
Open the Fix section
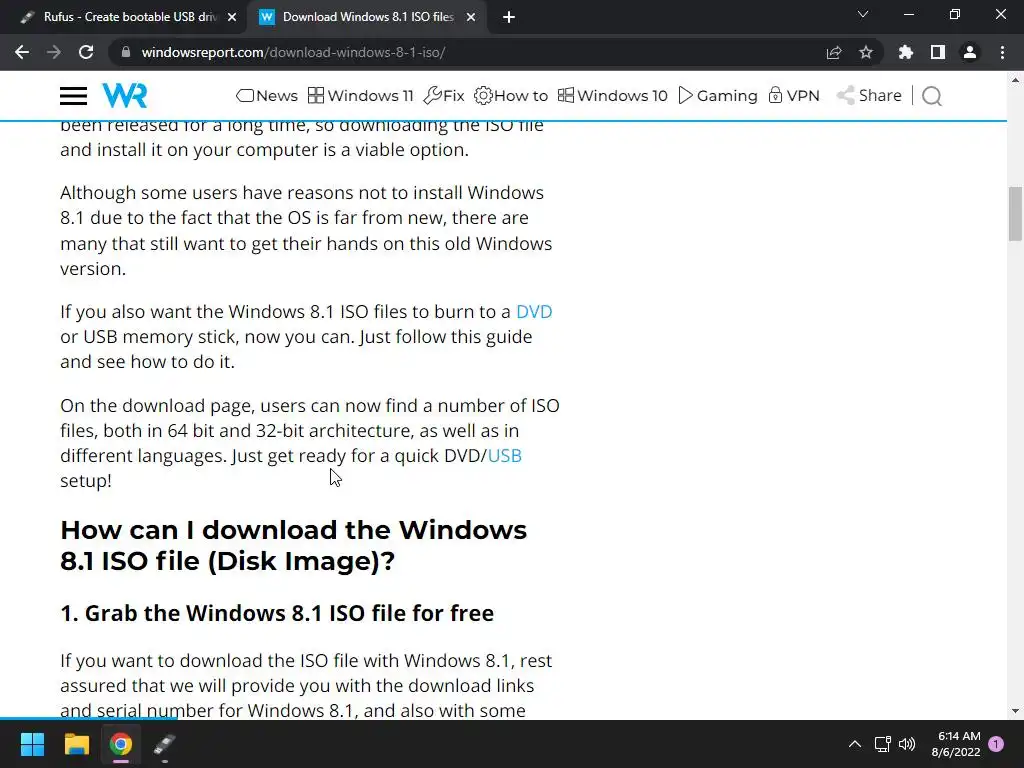(444, 95)
